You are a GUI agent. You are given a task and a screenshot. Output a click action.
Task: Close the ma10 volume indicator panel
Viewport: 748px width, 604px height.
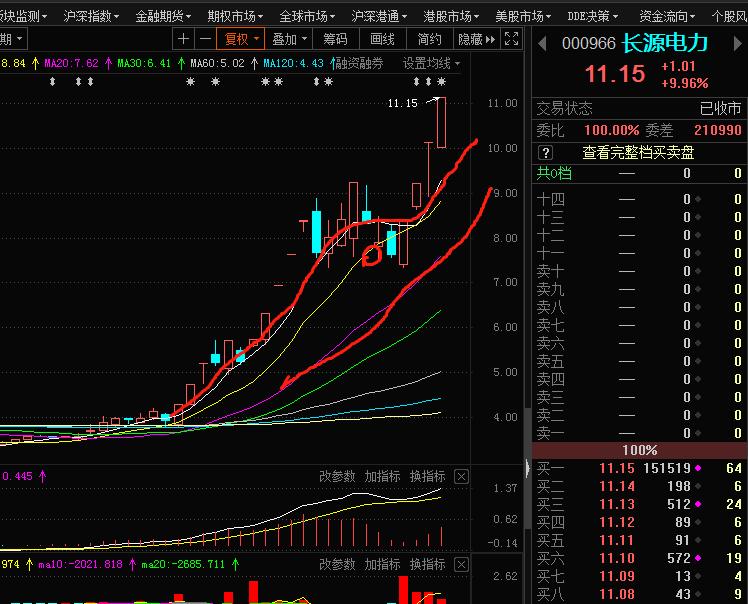(461, 564)
